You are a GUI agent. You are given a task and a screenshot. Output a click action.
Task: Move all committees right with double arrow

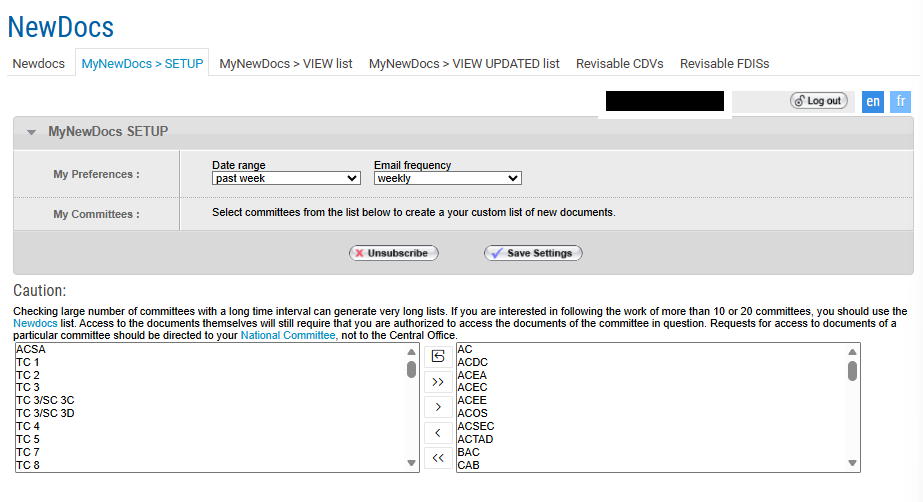point(438,382)
